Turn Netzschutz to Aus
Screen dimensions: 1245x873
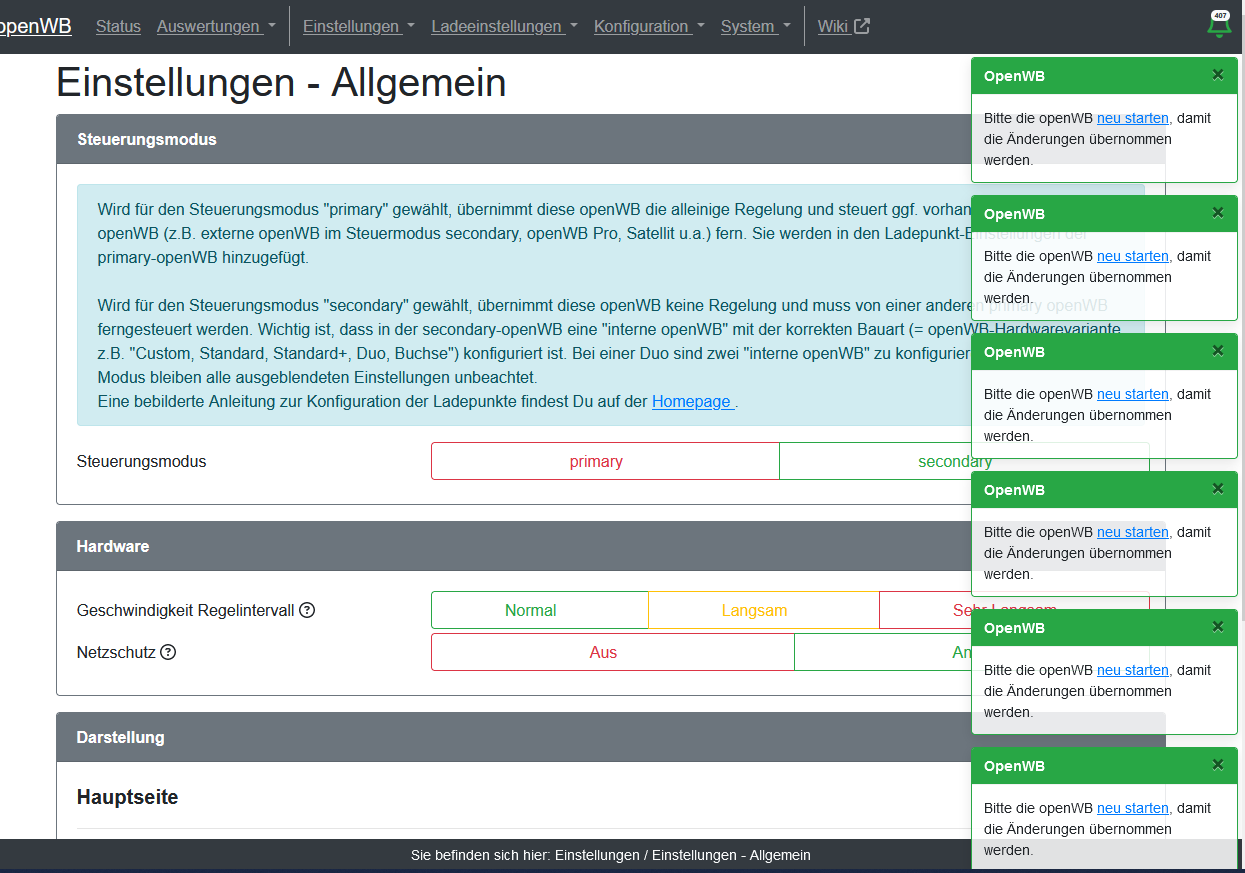(x=613, y=652)
